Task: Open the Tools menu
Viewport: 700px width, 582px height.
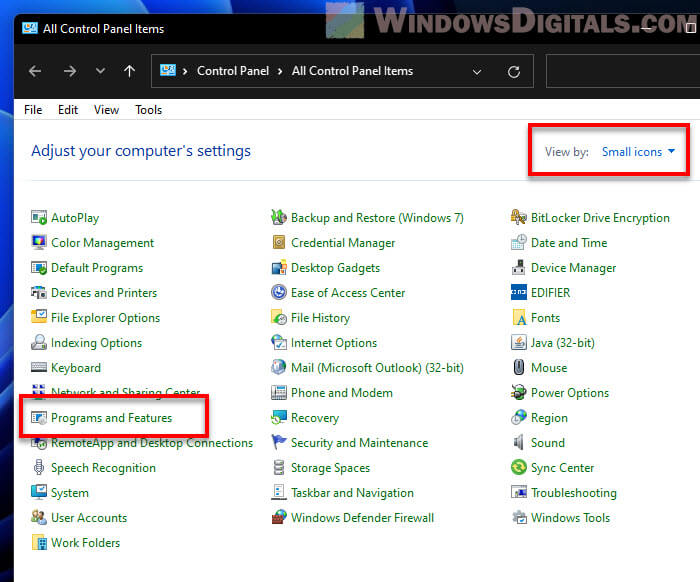Action: tap(148, 110)
